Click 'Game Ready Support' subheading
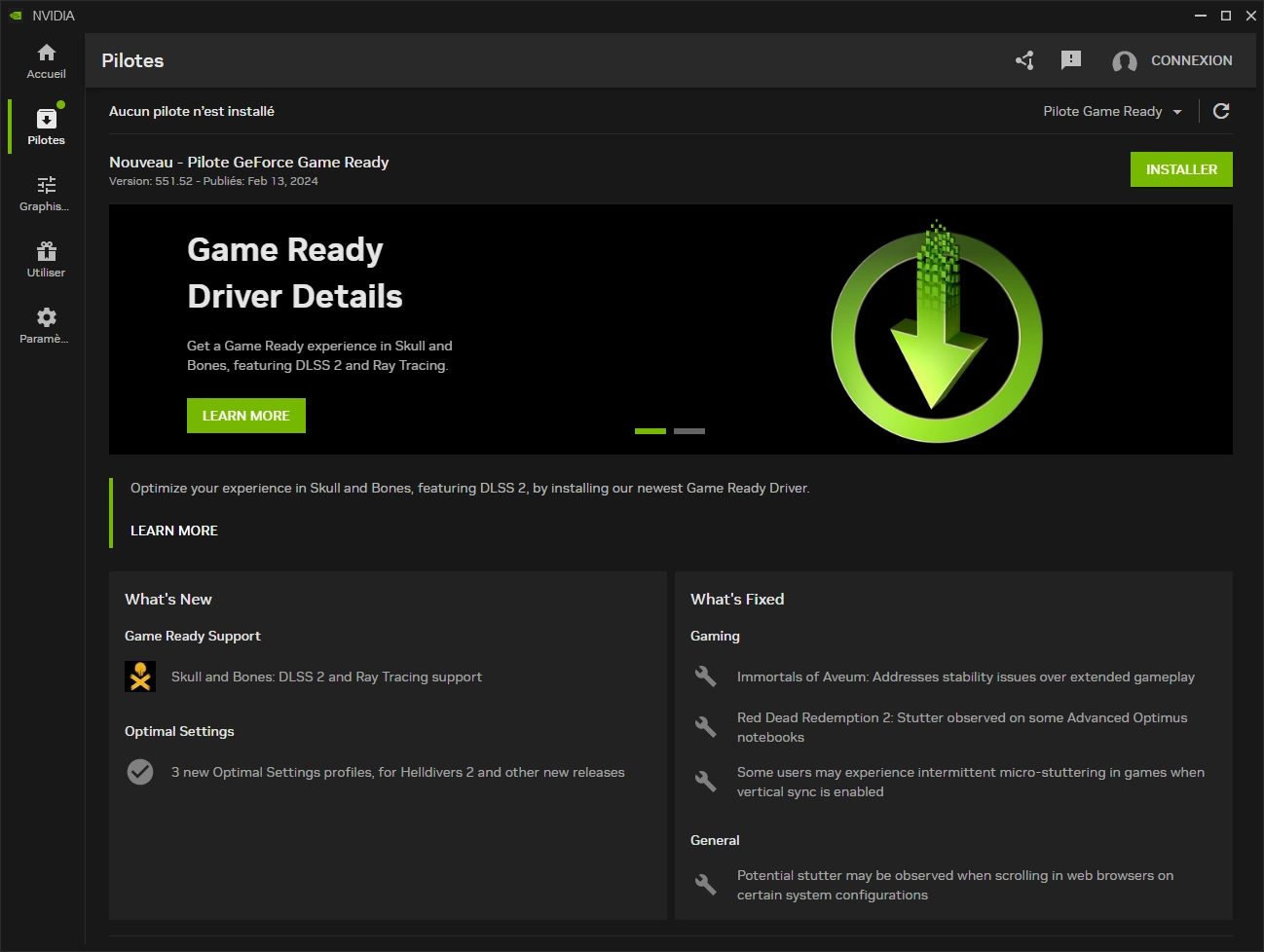 (193, 636)
